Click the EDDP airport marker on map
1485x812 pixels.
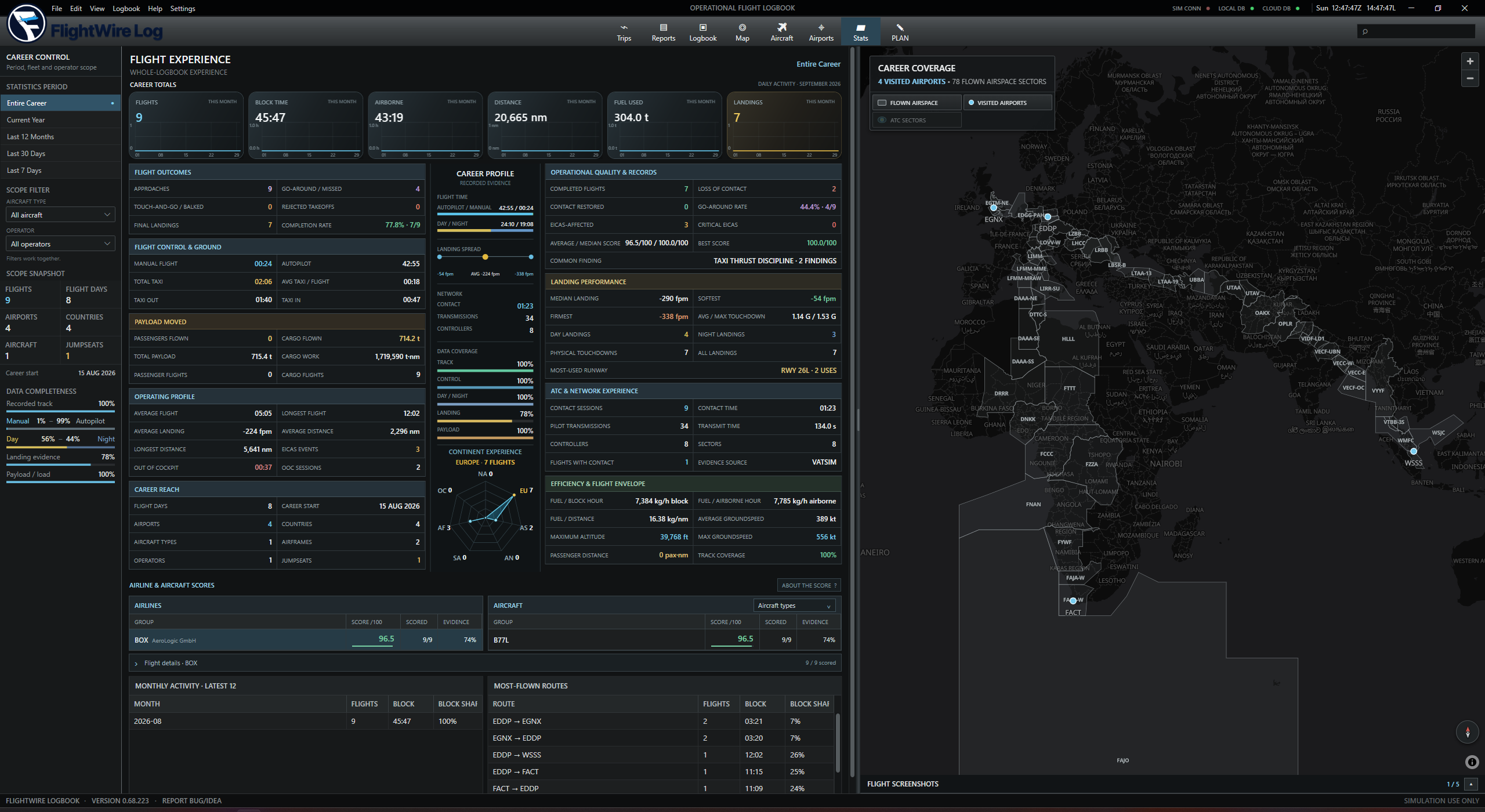(x=1048, y=217)
